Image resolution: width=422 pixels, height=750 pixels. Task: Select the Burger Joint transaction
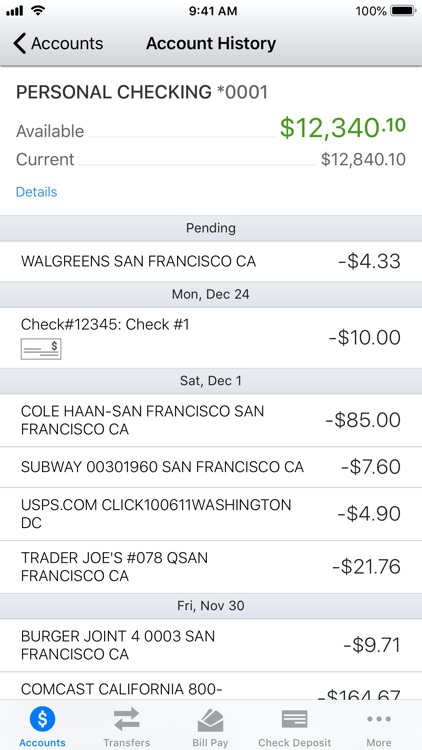tap(211, 645)
